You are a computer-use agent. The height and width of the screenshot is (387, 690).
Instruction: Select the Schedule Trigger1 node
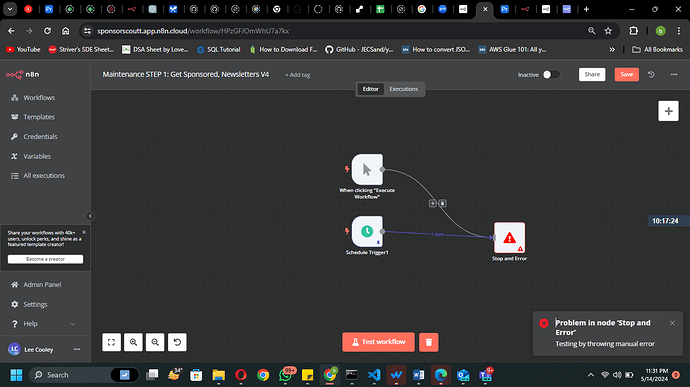click(x=367, y=231)
